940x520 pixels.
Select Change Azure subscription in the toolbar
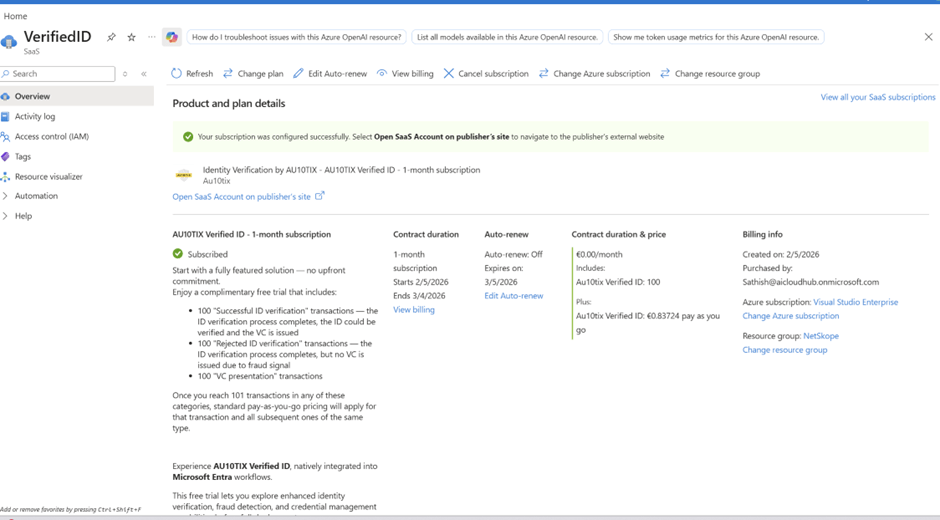point(594,73)
